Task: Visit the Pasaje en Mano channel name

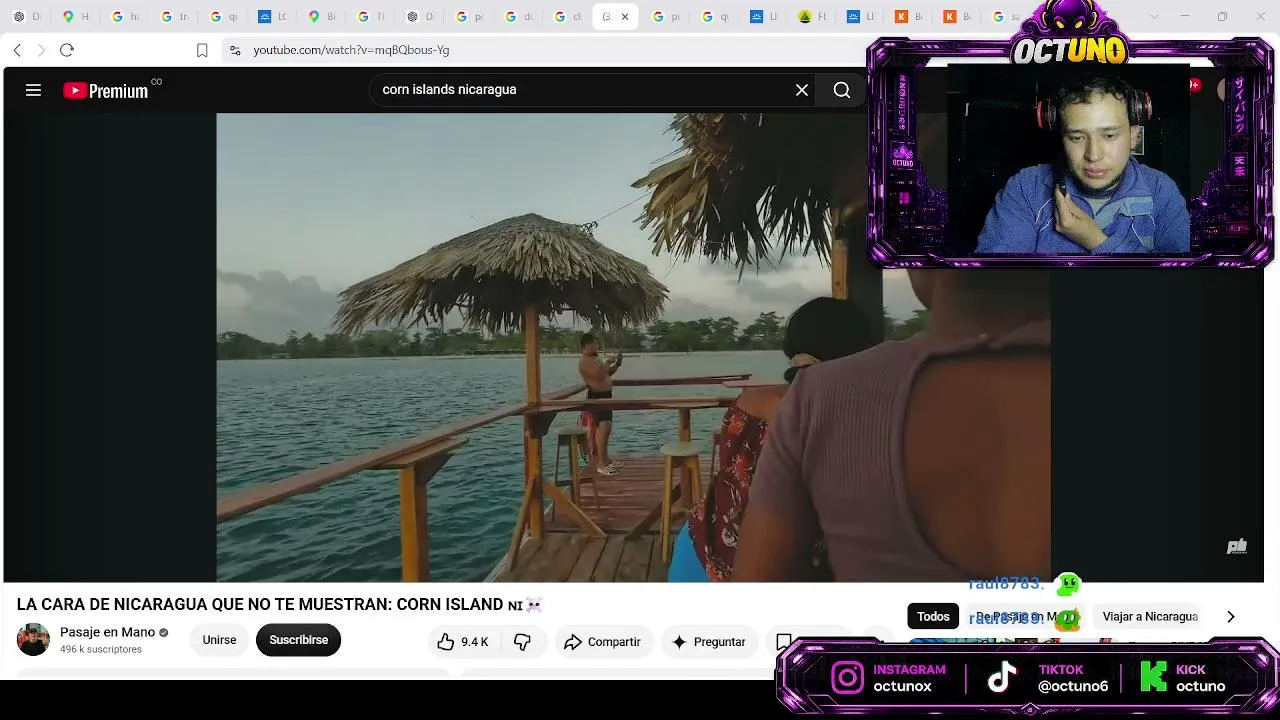Action: point(107,632)
